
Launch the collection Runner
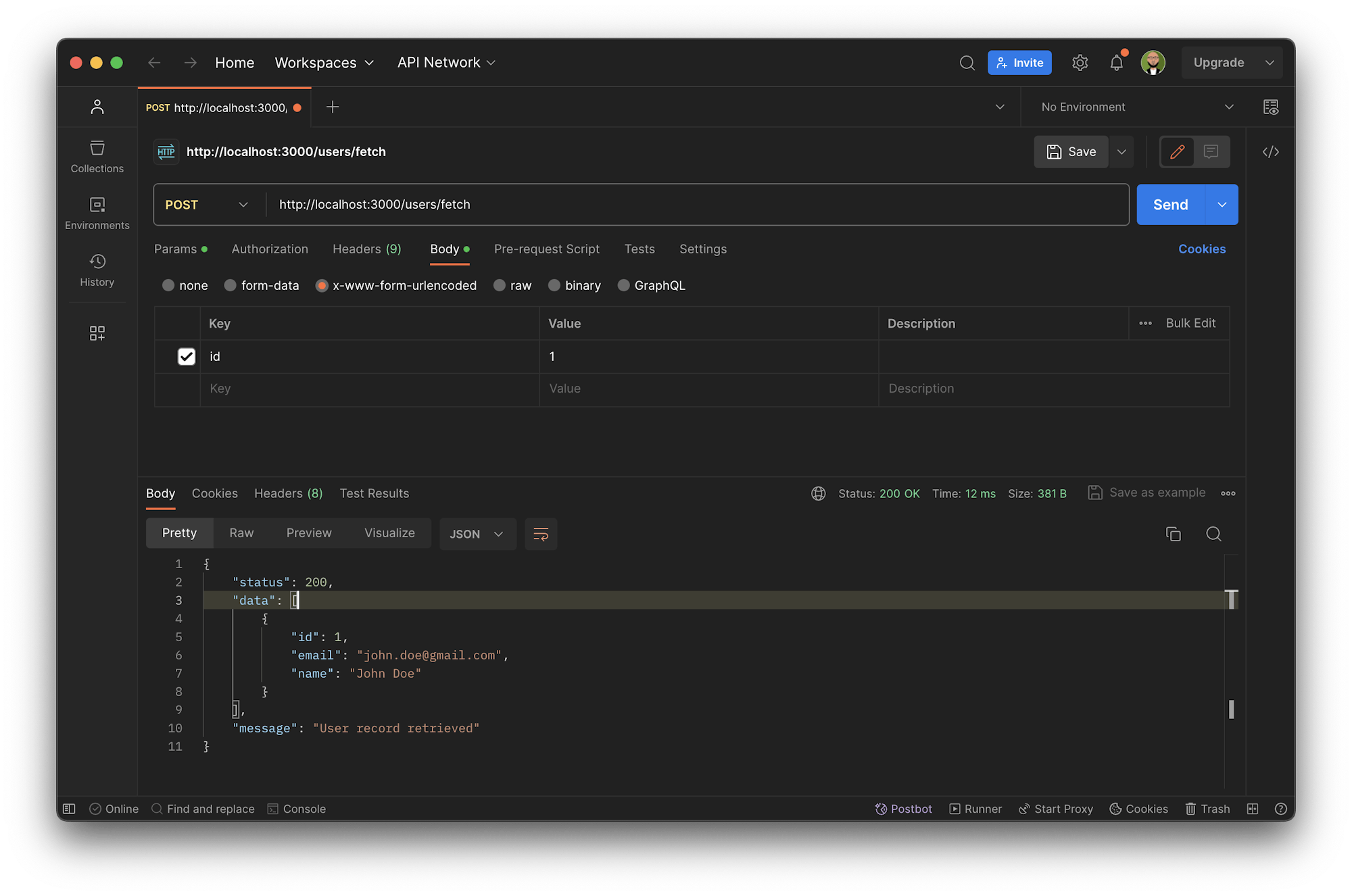pos(975,808)
